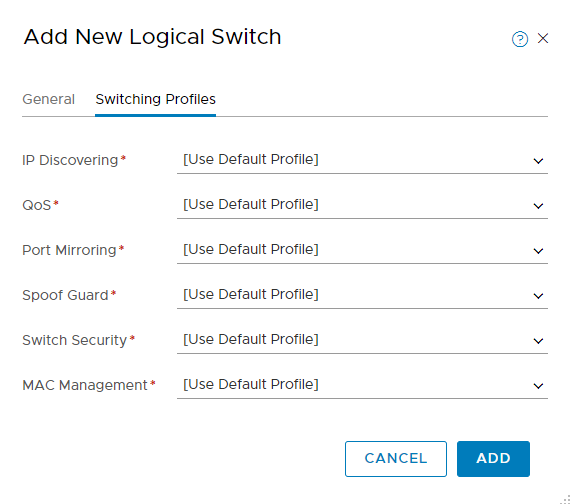Expand the Switch Security chevron arrow

pos(538,341)
